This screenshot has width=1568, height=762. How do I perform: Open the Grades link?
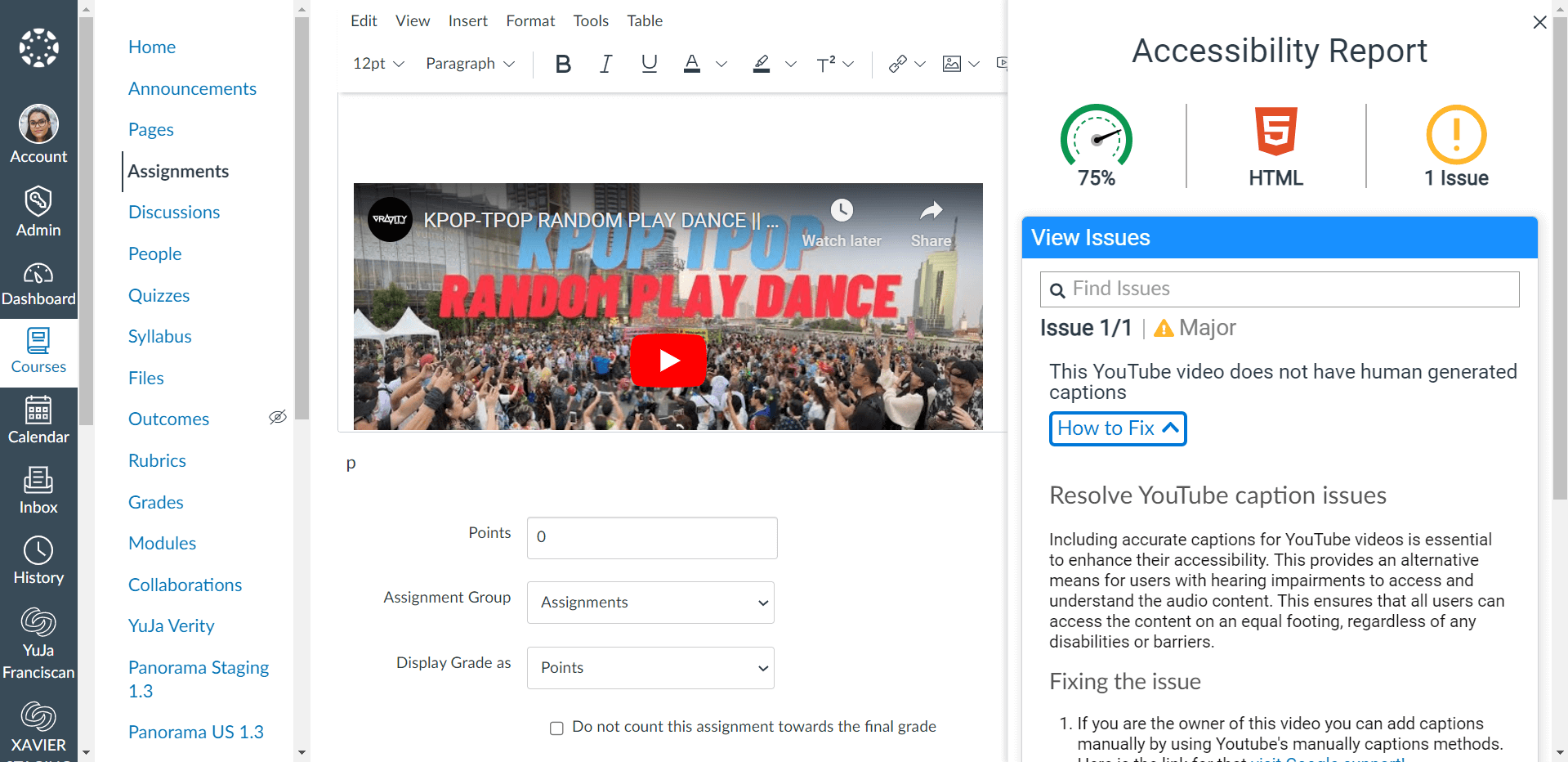[155, 502]
